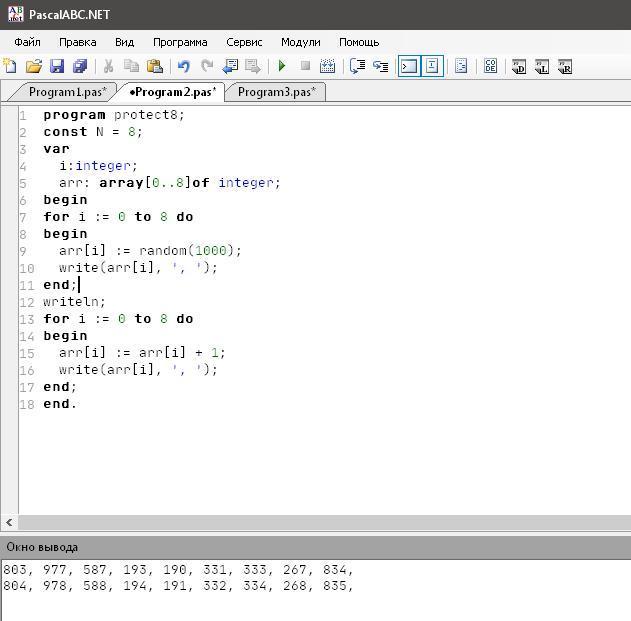Click the Окно вывода panel header
The width and height of the screenshot is (631, 621).
point(42,548)
